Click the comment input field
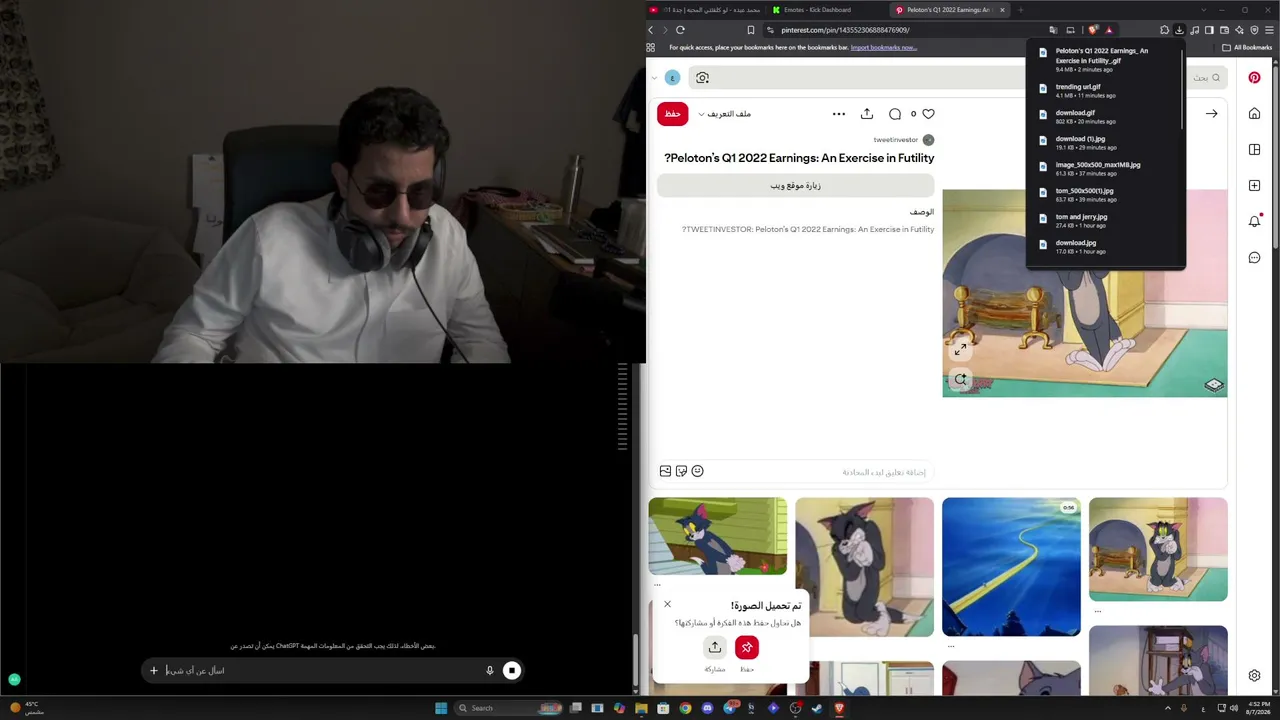Viewport: 1280px width, 720px height. 795,471
